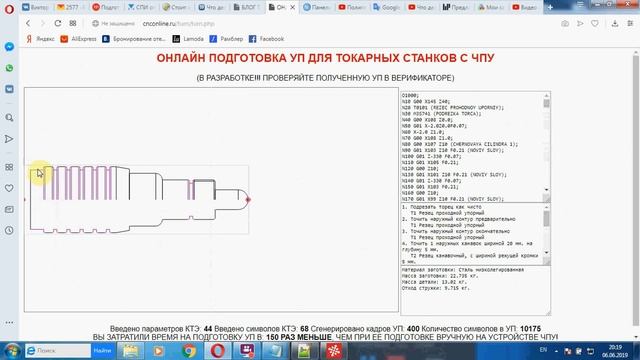The width and height of the screenshot is (640, 360).
Task: Open the personal news icon in sidebar
Action: pyautogui.click(x=9, y=209)
